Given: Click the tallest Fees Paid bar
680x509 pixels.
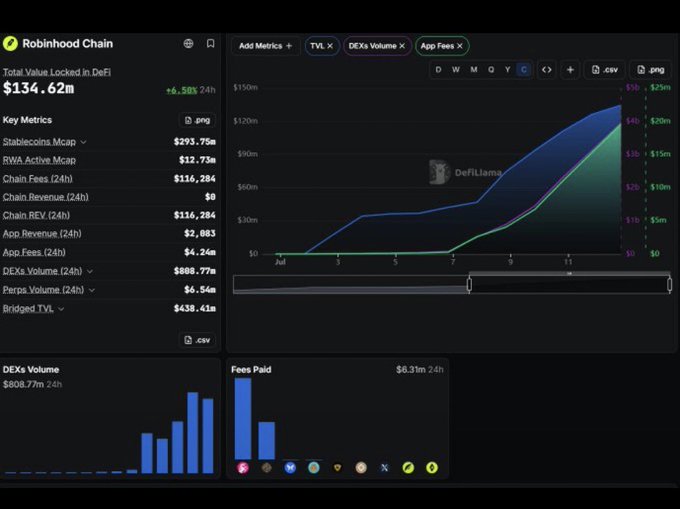Looking at the screenshot, I should coord(243,418).
